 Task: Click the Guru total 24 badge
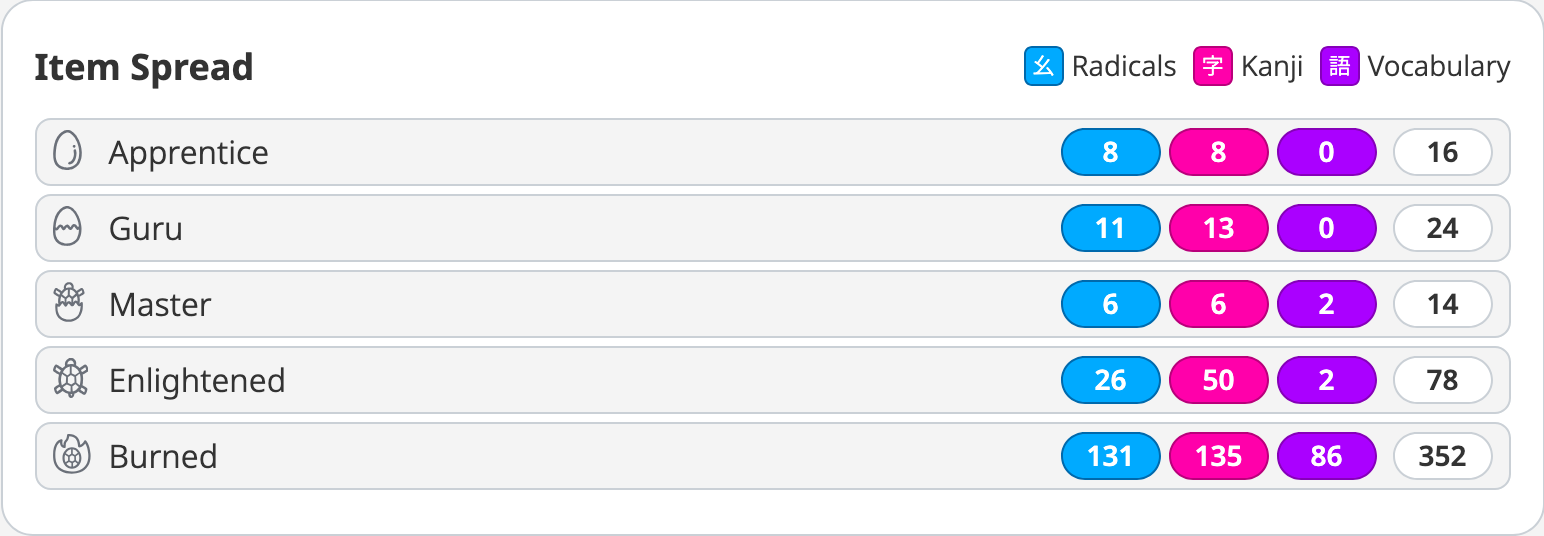[1442, 228]
